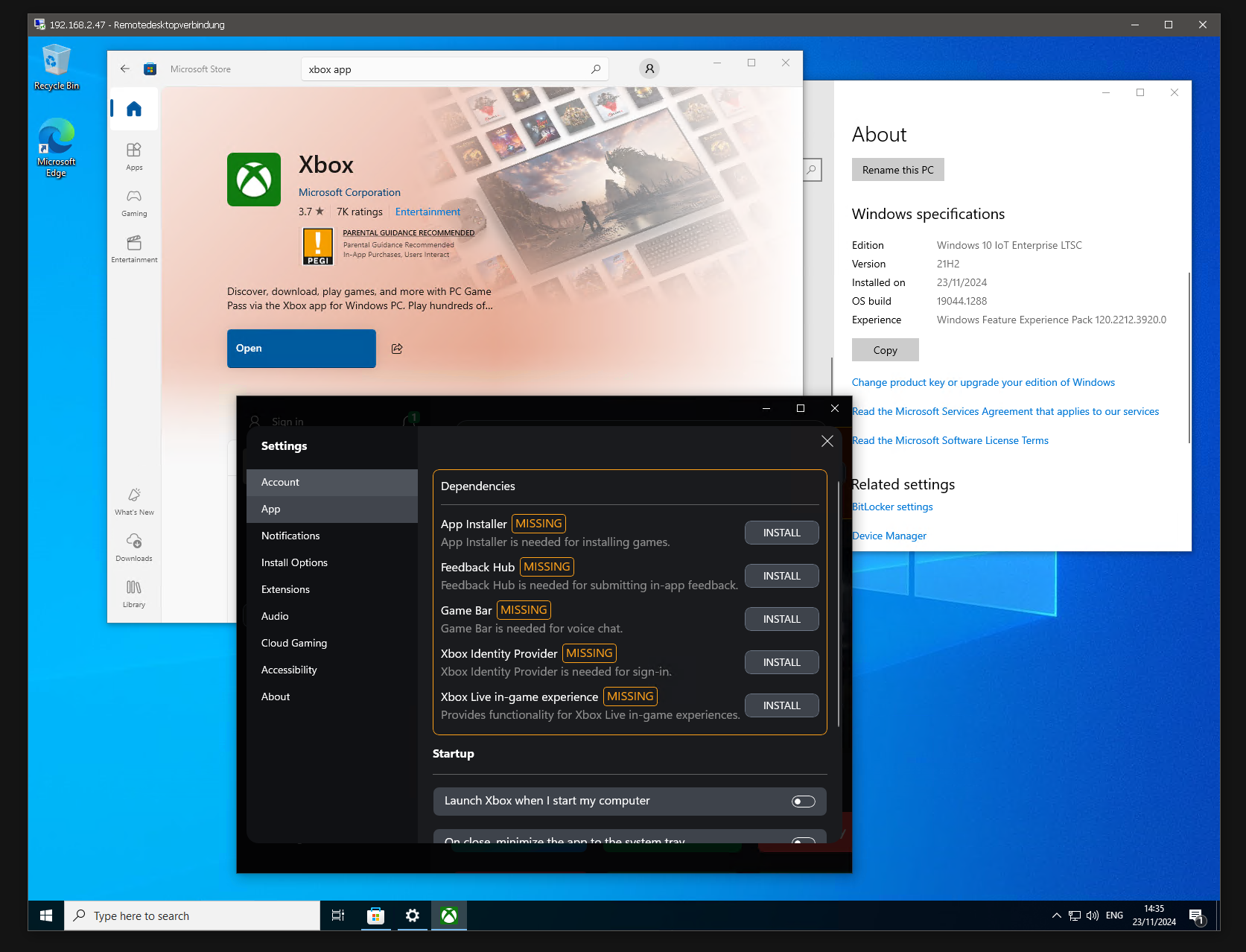Share the Xbox app listing

[x=397, y=349]
